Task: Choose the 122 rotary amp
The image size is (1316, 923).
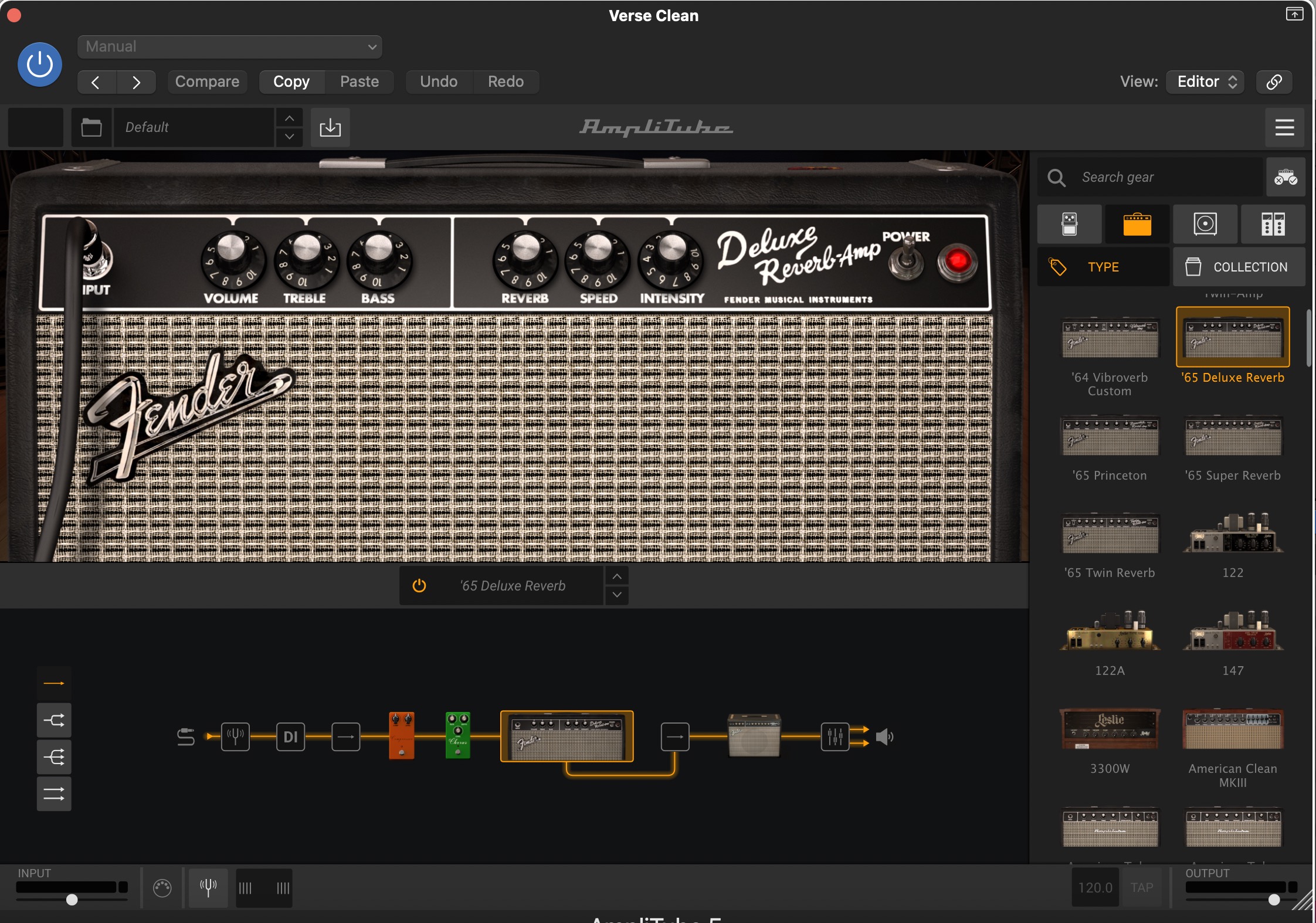Action: point(1233,533)
